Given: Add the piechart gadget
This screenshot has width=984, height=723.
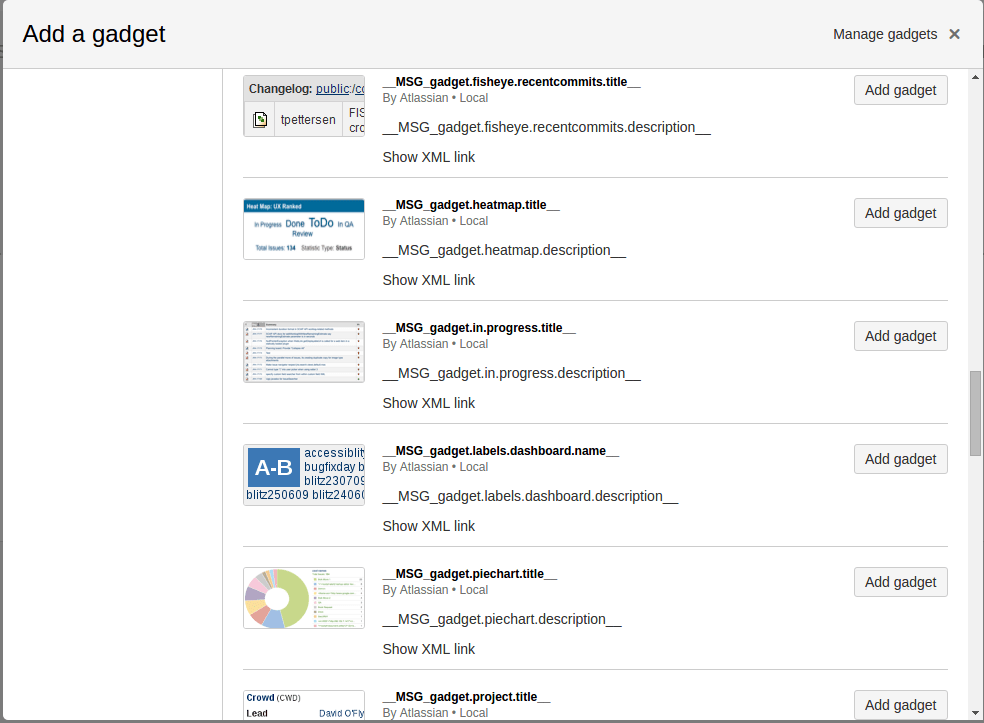Looking at the screenshot, I should 900,582.
